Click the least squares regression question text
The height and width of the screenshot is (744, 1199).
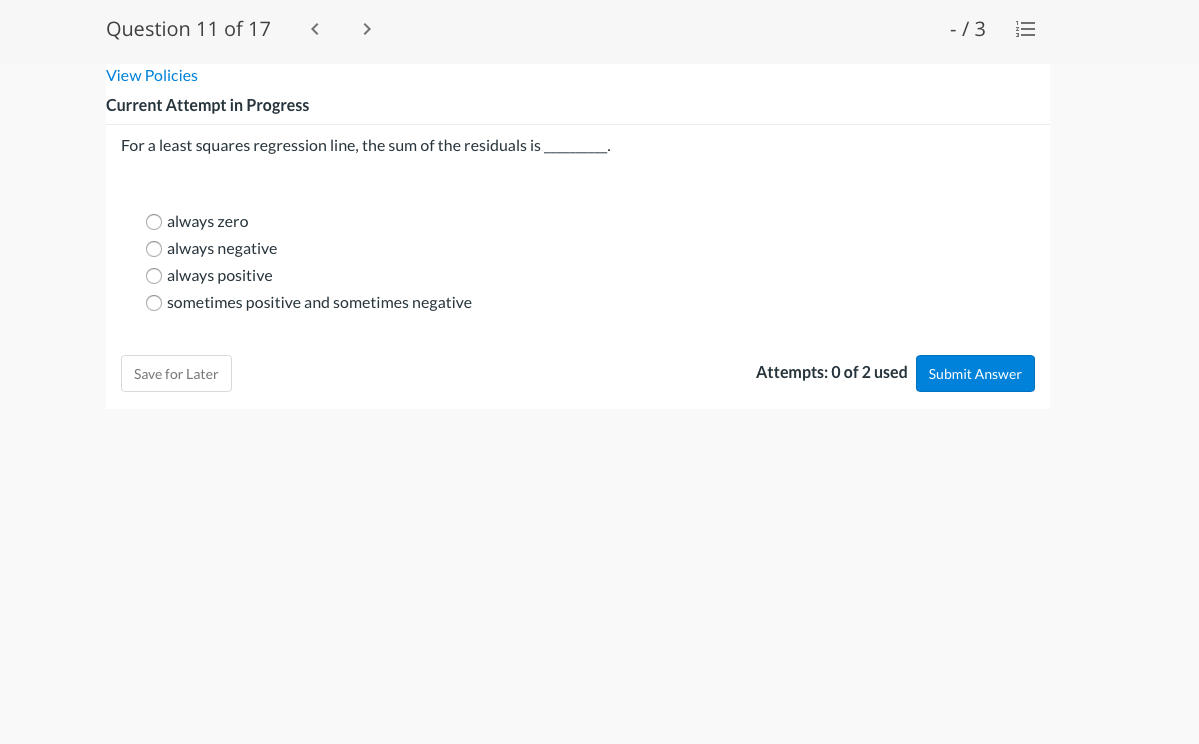366,146
